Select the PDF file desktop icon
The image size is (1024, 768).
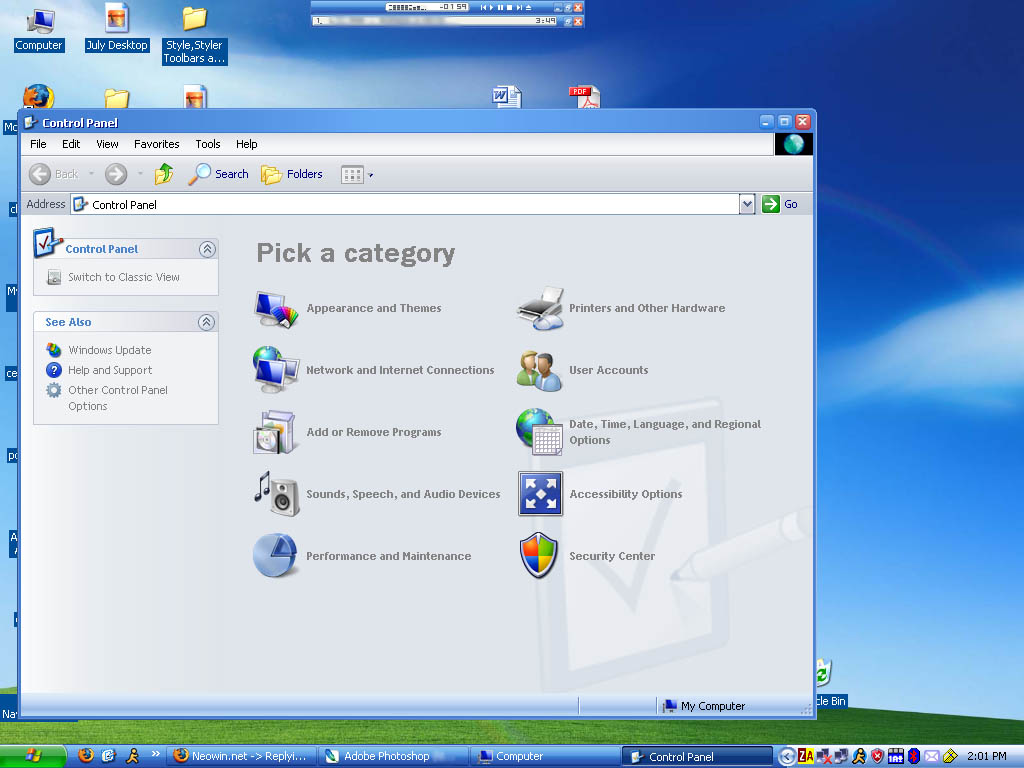point(584,97)
